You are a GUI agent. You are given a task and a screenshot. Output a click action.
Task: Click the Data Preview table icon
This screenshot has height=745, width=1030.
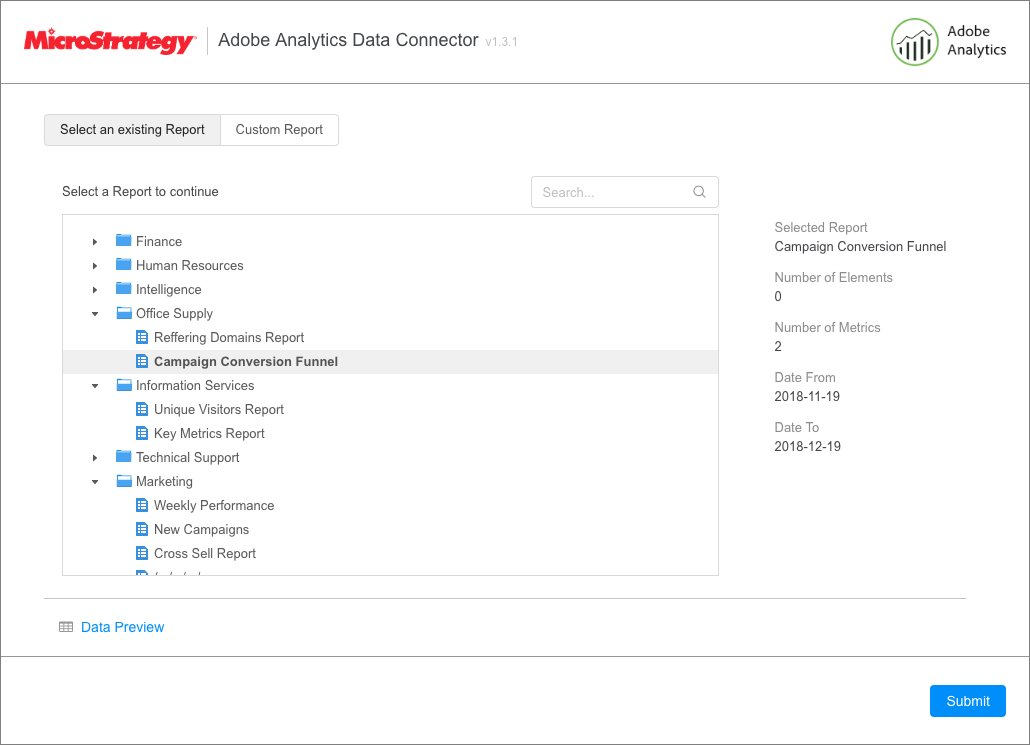pyautogui.click(x=66, y=627)
